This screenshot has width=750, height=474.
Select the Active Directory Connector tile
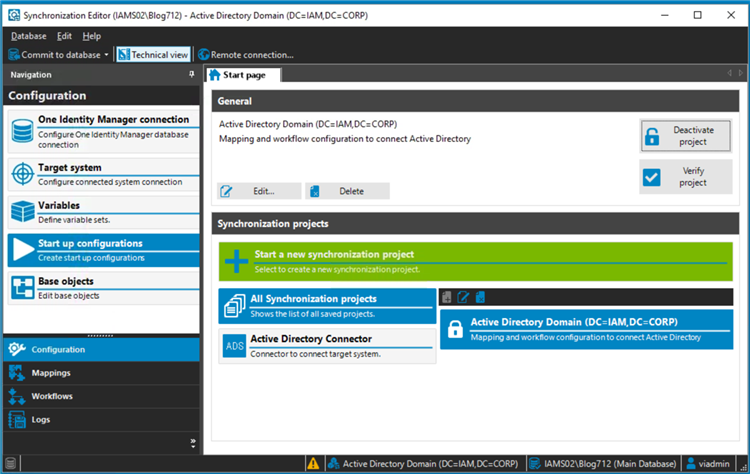[x=327, y=346]
